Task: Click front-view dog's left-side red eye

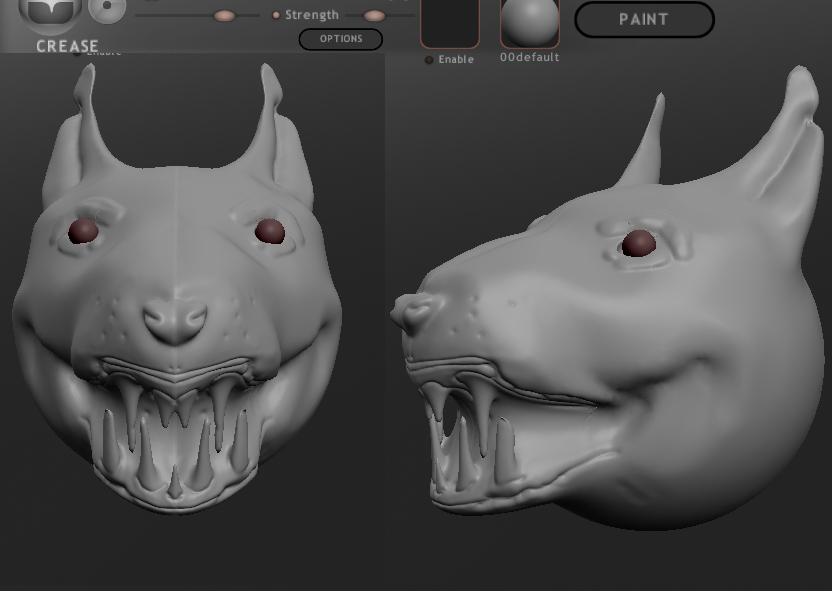Action: pos(83,231)
